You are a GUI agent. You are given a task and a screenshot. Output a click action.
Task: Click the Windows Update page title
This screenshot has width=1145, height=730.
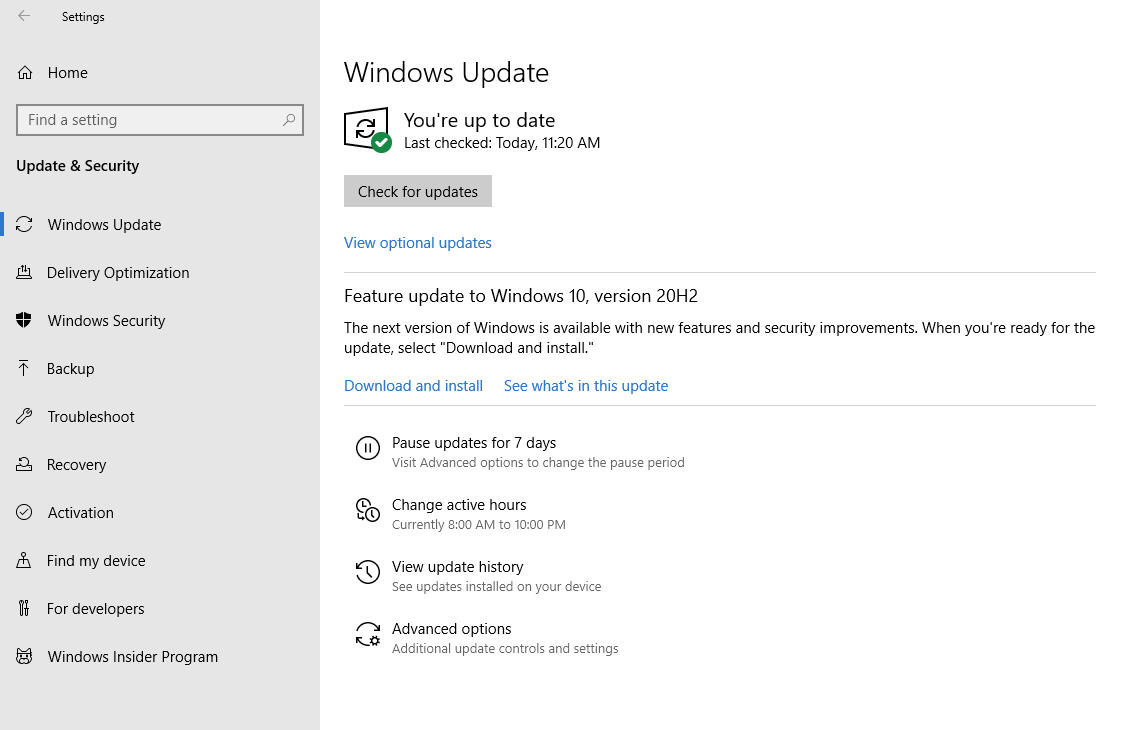click(446, 72)
